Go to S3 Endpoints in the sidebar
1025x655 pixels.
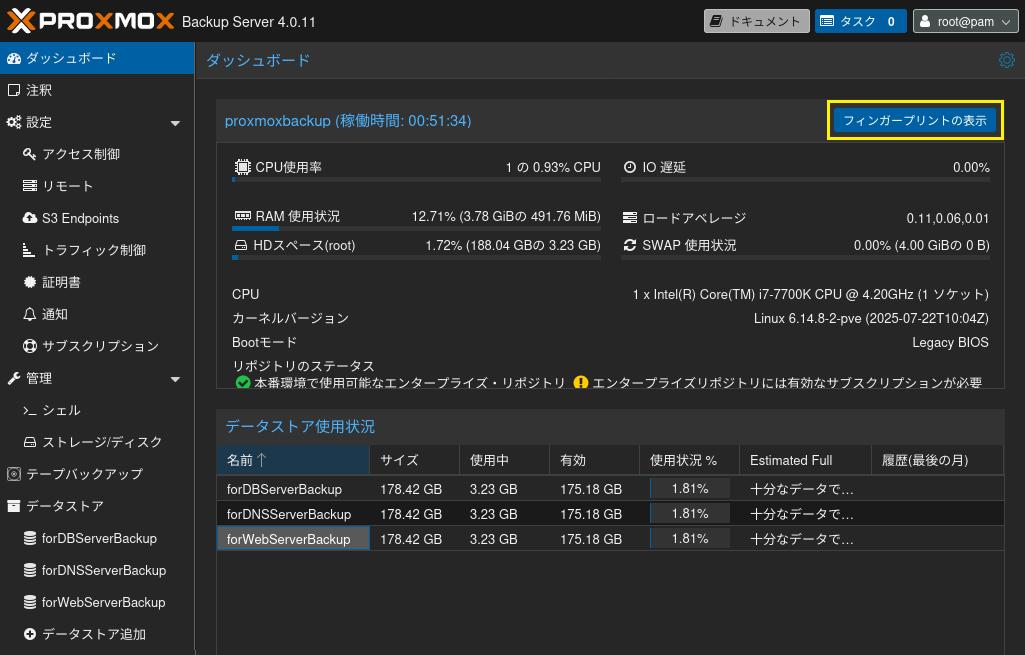click(97, 218)
